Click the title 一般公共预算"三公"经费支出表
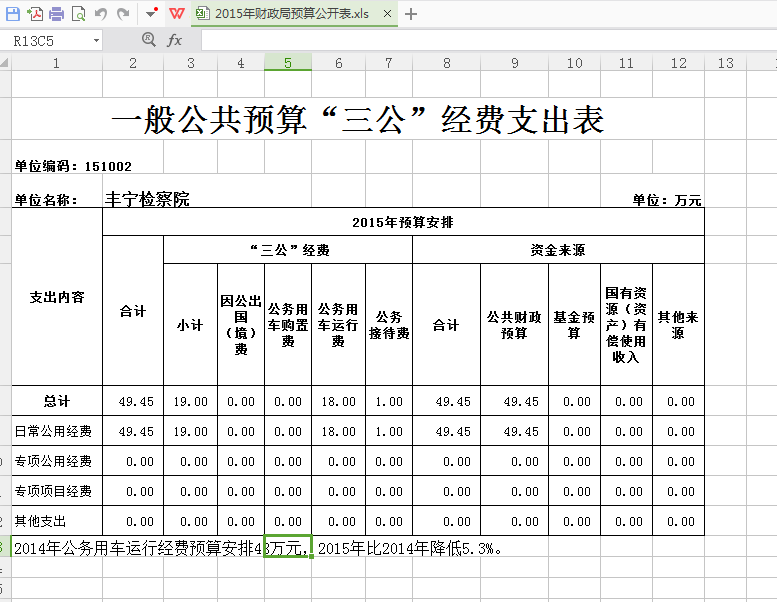Viewport: 777px width, 602px height. point(358,119)
